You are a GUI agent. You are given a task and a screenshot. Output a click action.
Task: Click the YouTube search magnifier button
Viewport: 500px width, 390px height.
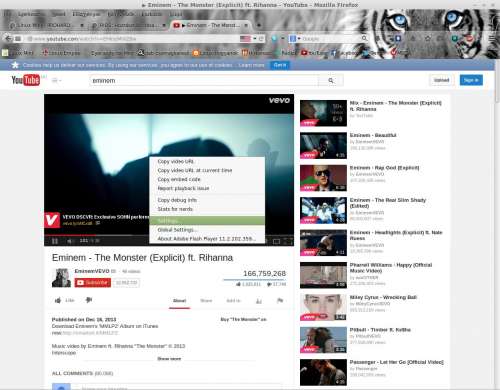click(331, 81)
